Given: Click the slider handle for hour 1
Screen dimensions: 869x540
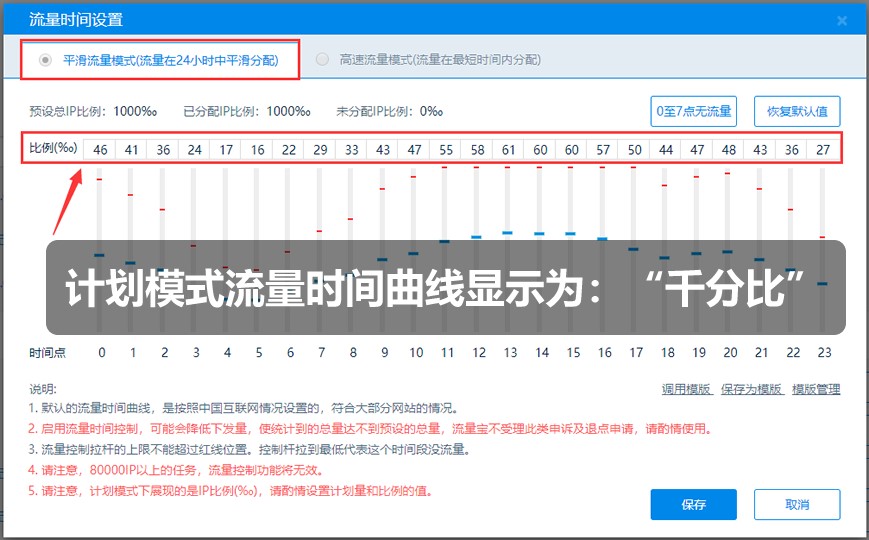Looking at the screenshot, I should click(130, 263).
